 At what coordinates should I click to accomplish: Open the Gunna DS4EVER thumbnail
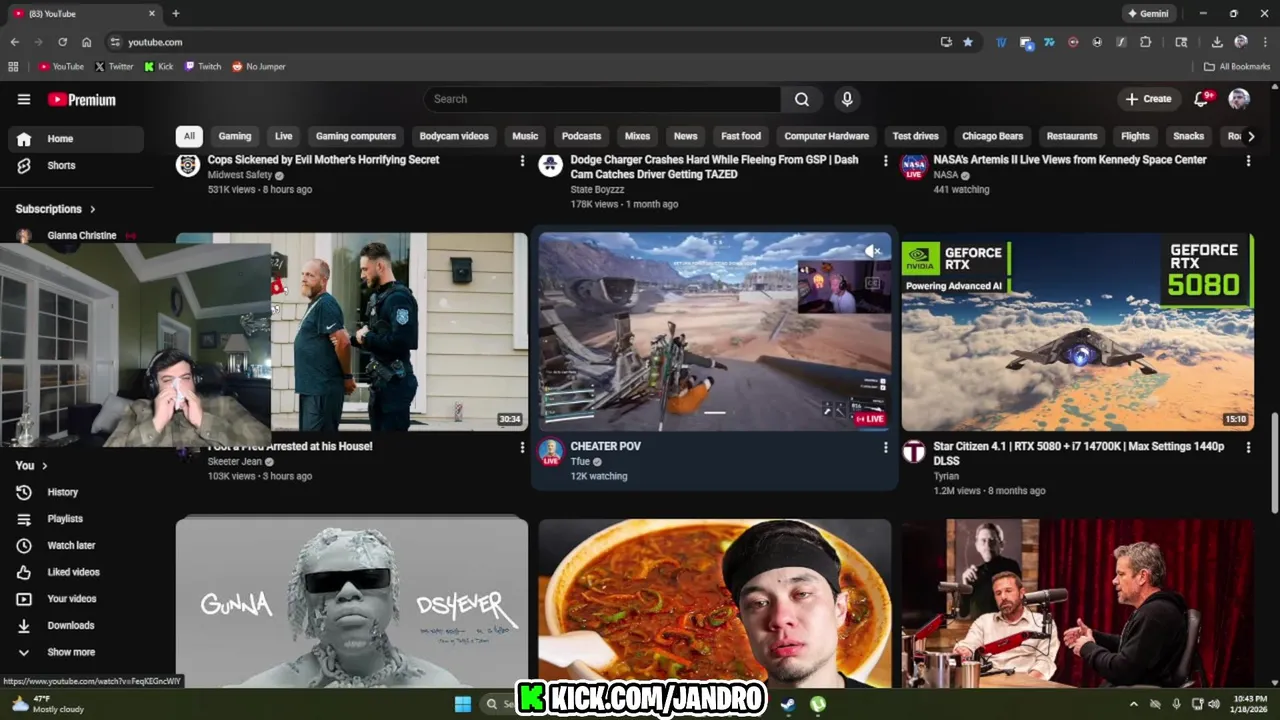click(352, 603)
